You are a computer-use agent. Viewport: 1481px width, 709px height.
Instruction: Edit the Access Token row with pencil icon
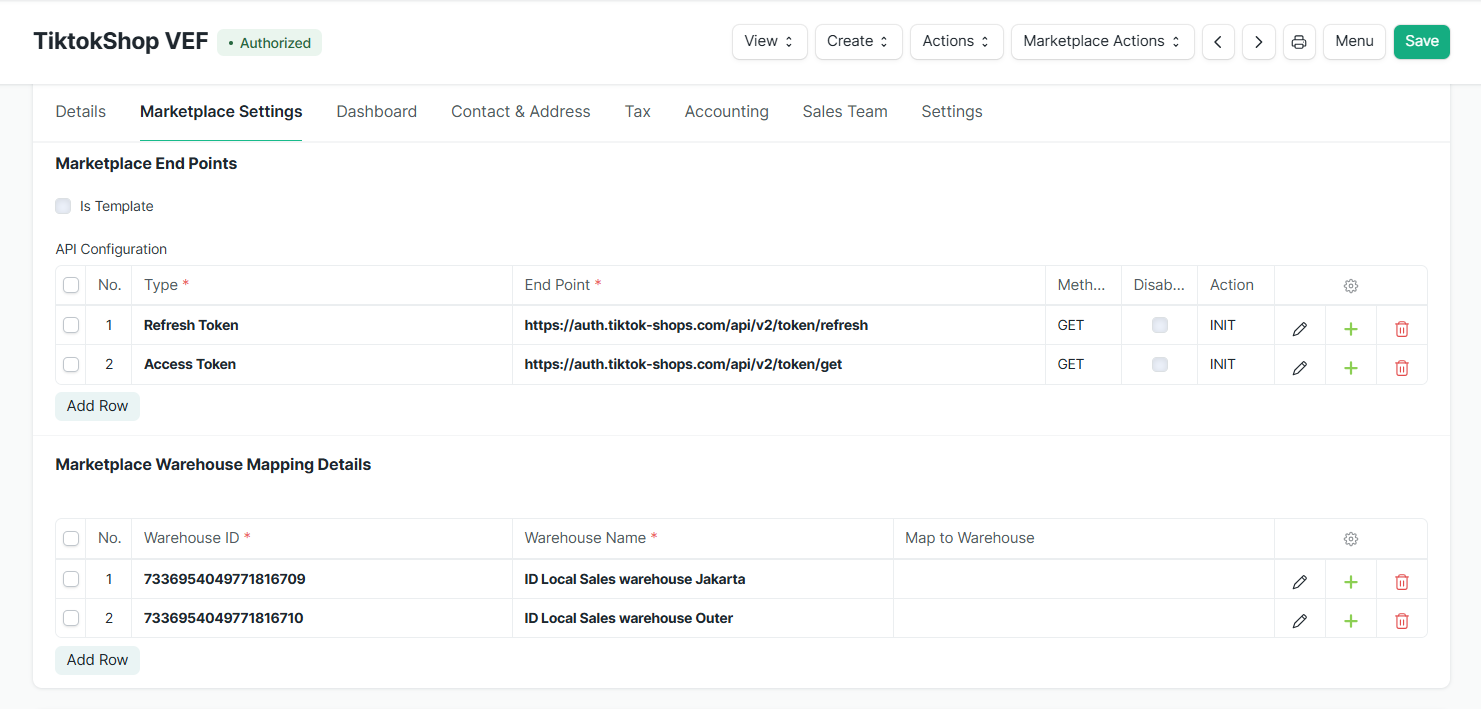coord(1300,368)
